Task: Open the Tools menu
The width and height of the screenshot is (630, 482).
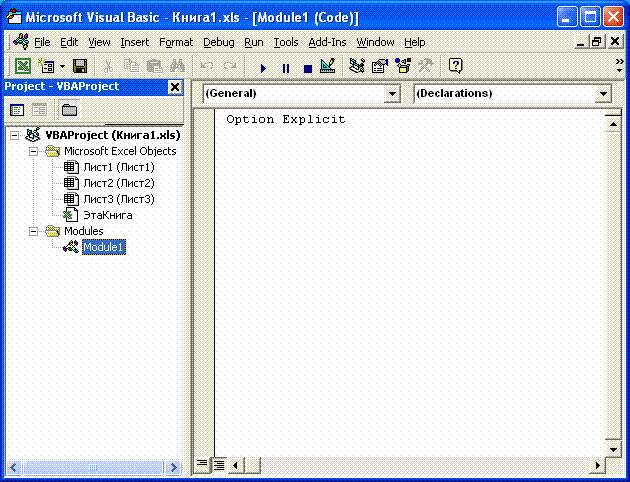Action: (286, 42)
